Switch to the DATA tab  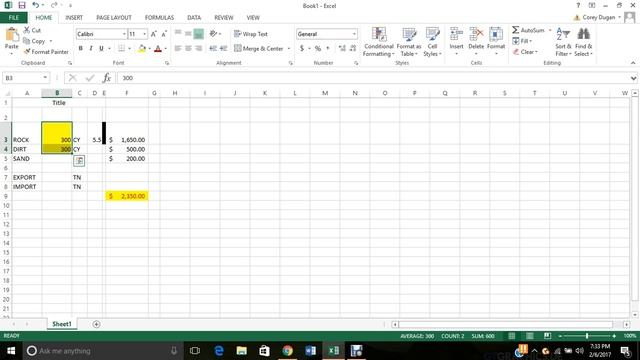click(x=194, y=18)
